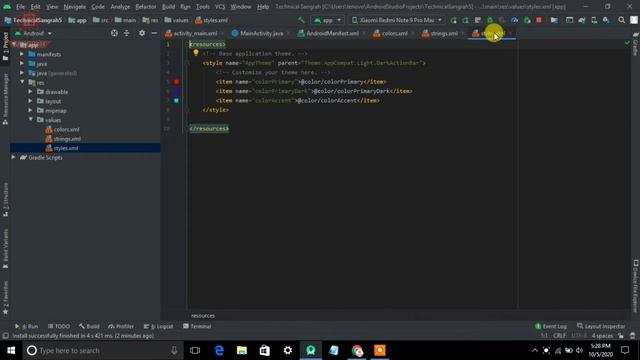
Task: Expand the drawable folder
Action: pyautogui.click(x=31, y=91)
